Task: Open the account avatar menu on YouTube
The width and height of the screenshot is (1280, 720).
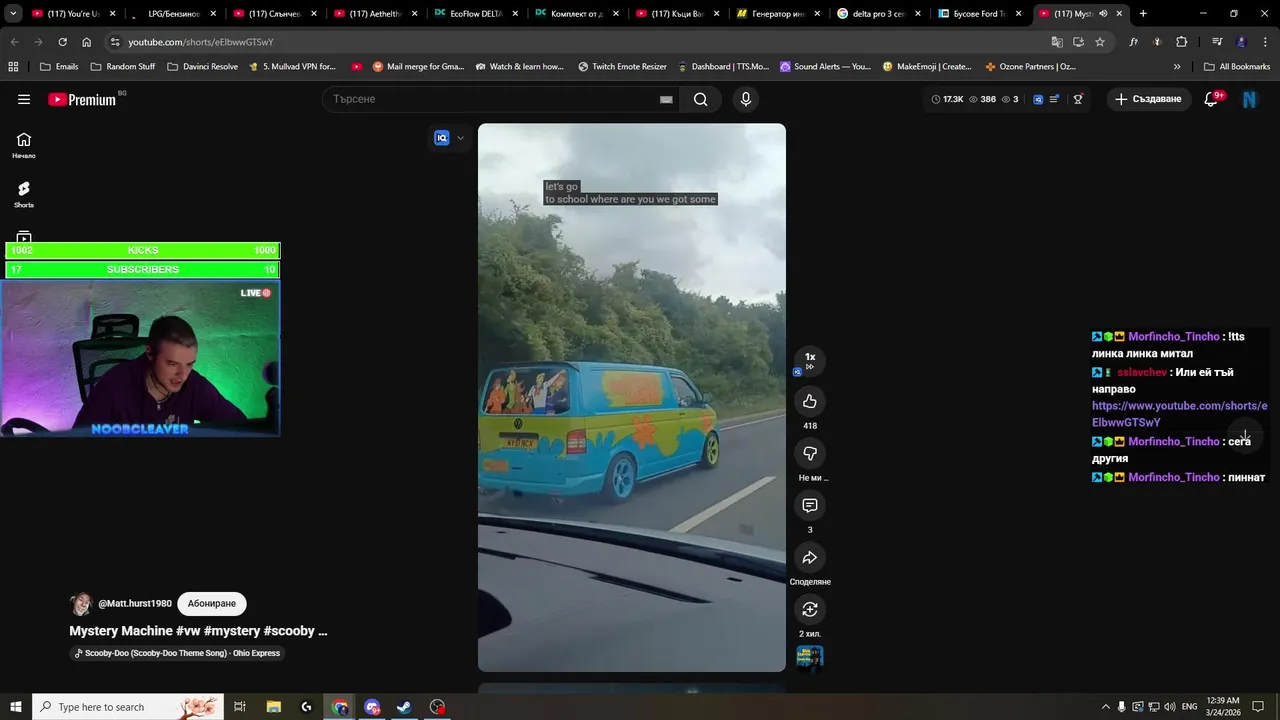Action: pos(1249,99)
